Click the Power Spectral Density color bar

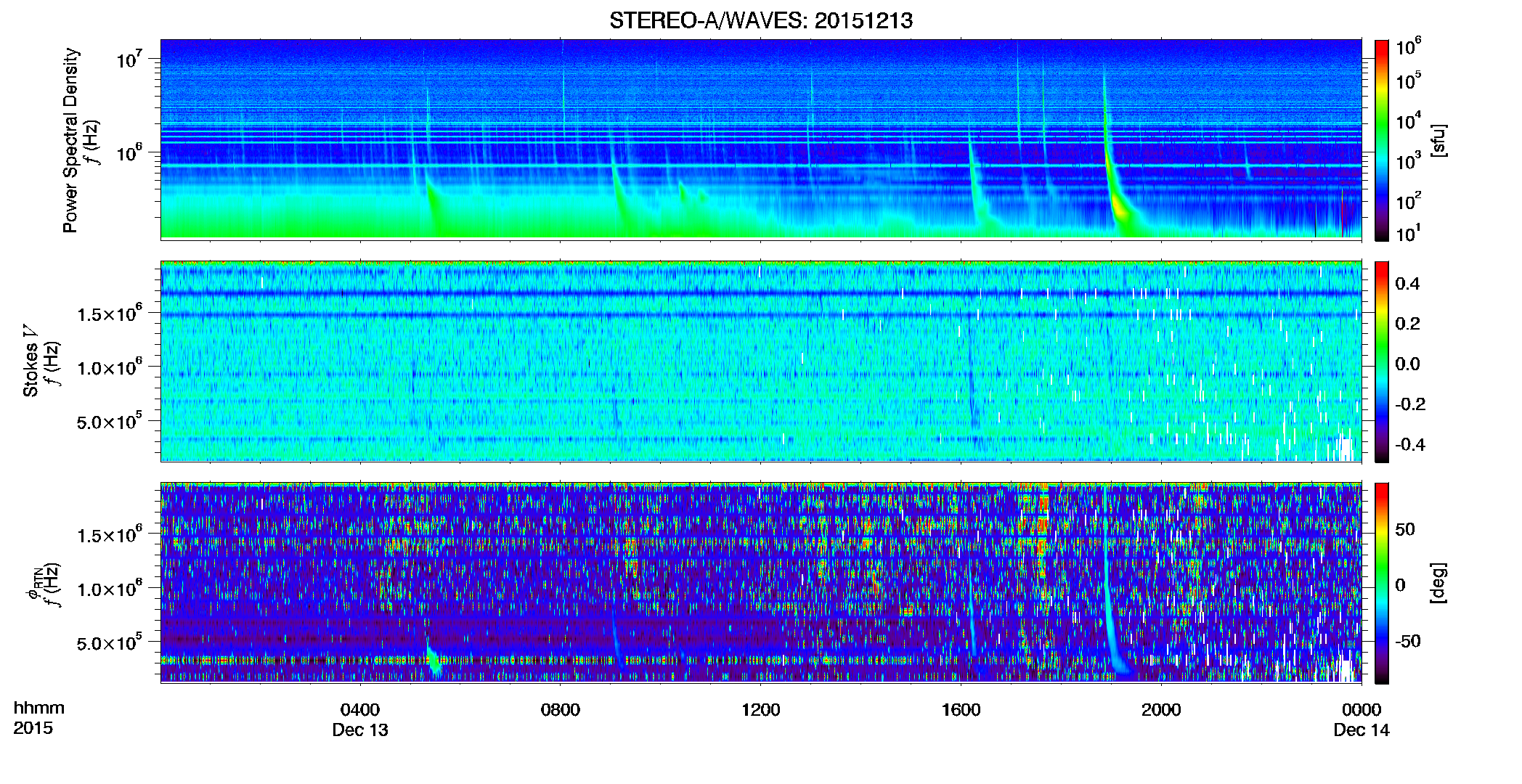tap(1382, 139)
